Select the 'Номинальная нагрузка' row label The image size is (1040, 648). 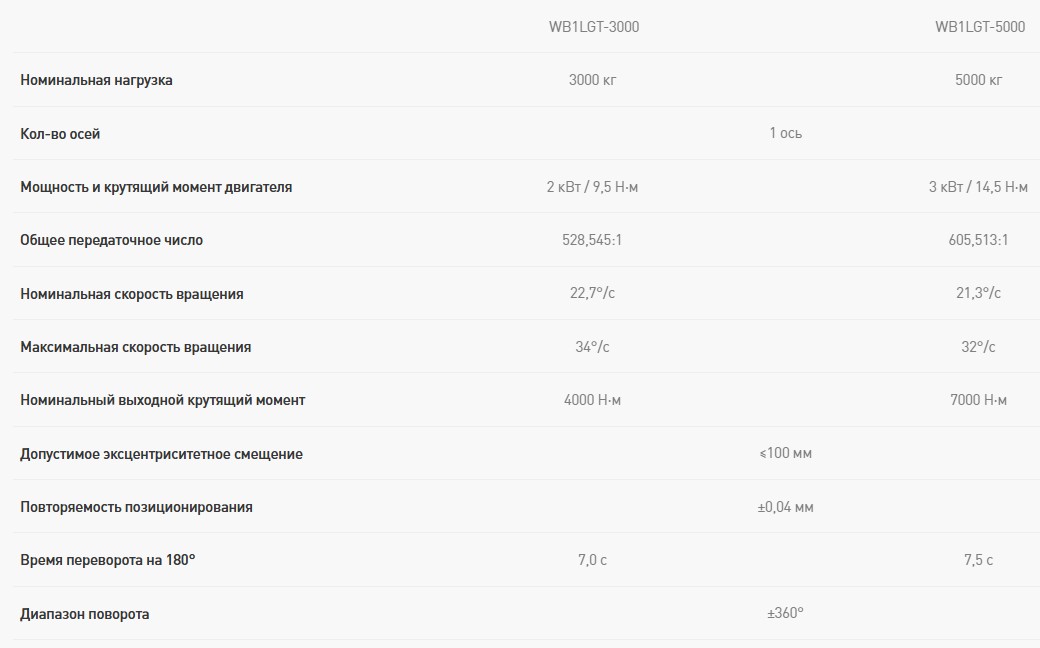click(x=96, y=80)
